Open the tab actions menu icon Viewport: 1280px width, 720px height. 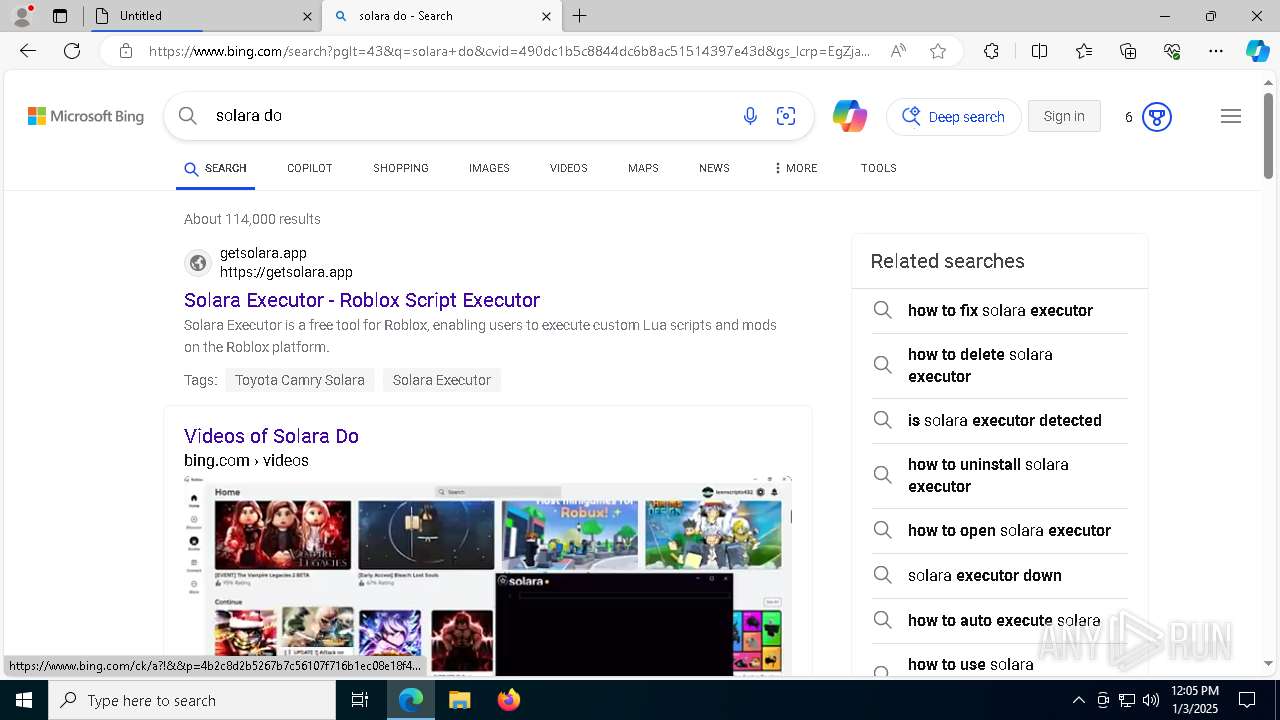coord(60,16)
